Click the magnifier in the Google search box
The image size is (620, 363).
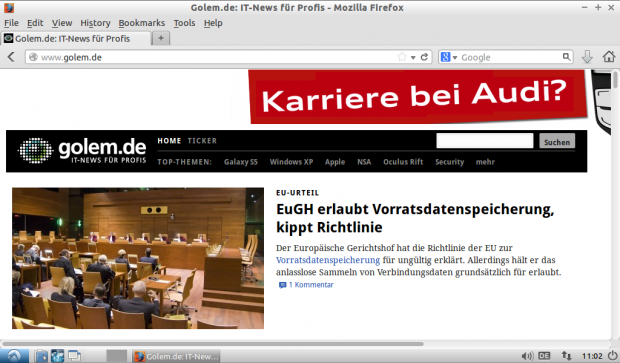(x=566, y=57)
